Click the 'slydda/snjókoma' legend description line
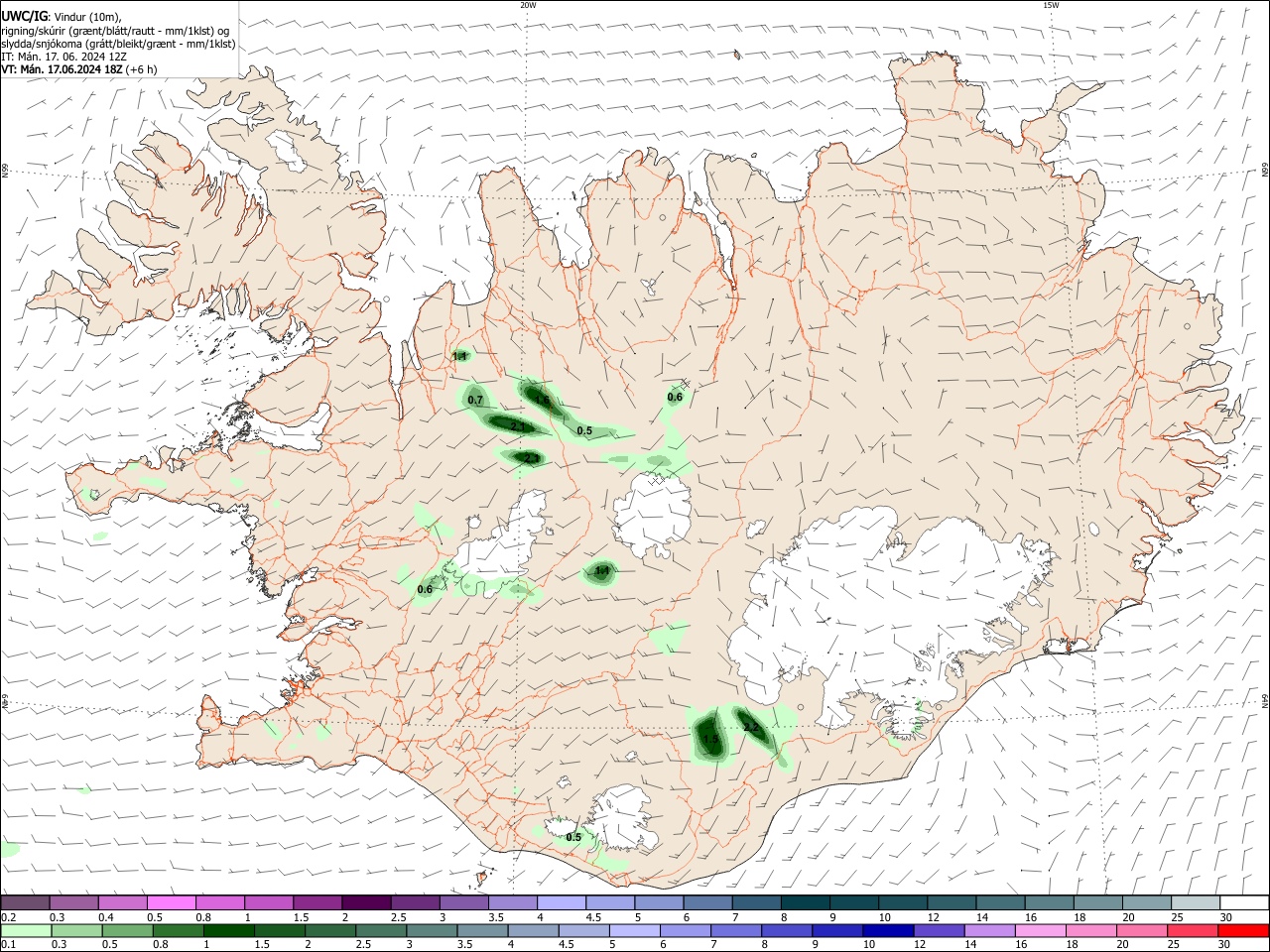The image size is (1270, 952). tap(118, 44)
